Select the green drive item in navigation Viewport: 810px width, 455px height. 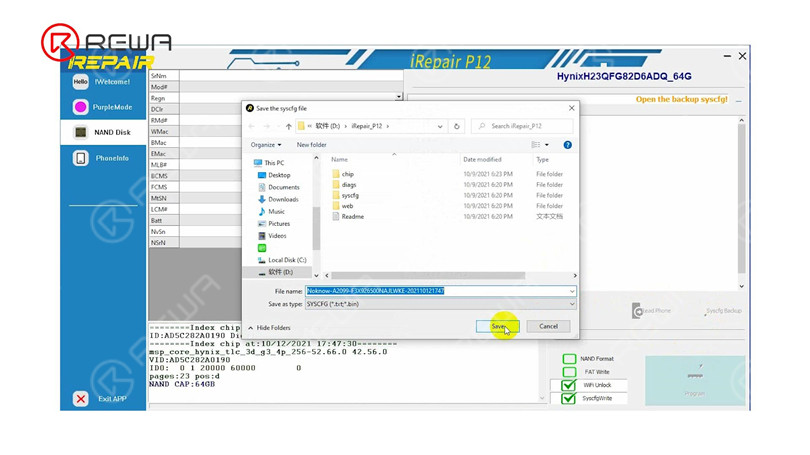coord(262,248)
